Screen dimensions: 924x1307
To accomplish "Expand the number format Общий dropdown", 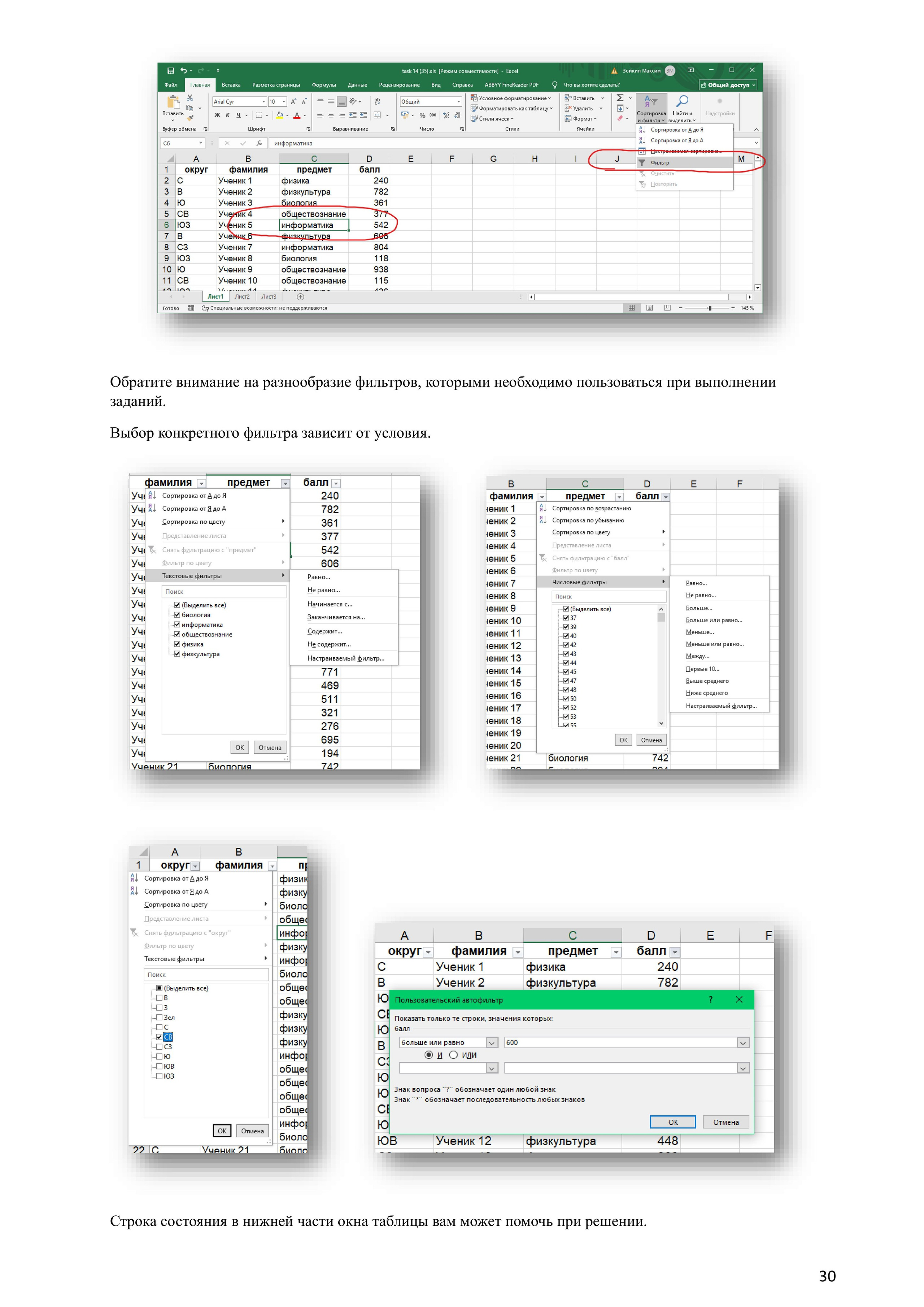I will point(459,102).
